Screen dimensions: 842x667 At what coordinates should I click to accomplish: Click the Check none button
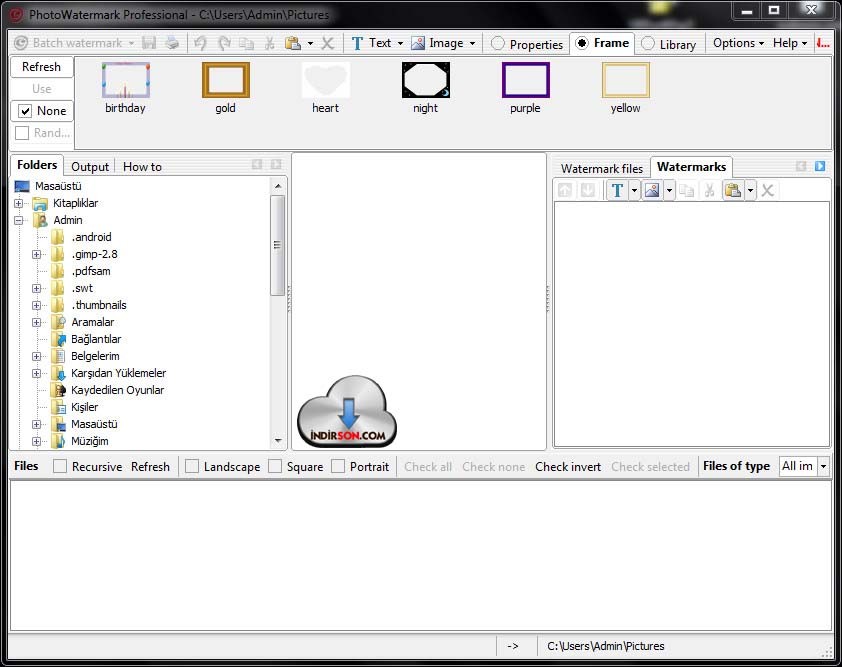tap(493, 467)
